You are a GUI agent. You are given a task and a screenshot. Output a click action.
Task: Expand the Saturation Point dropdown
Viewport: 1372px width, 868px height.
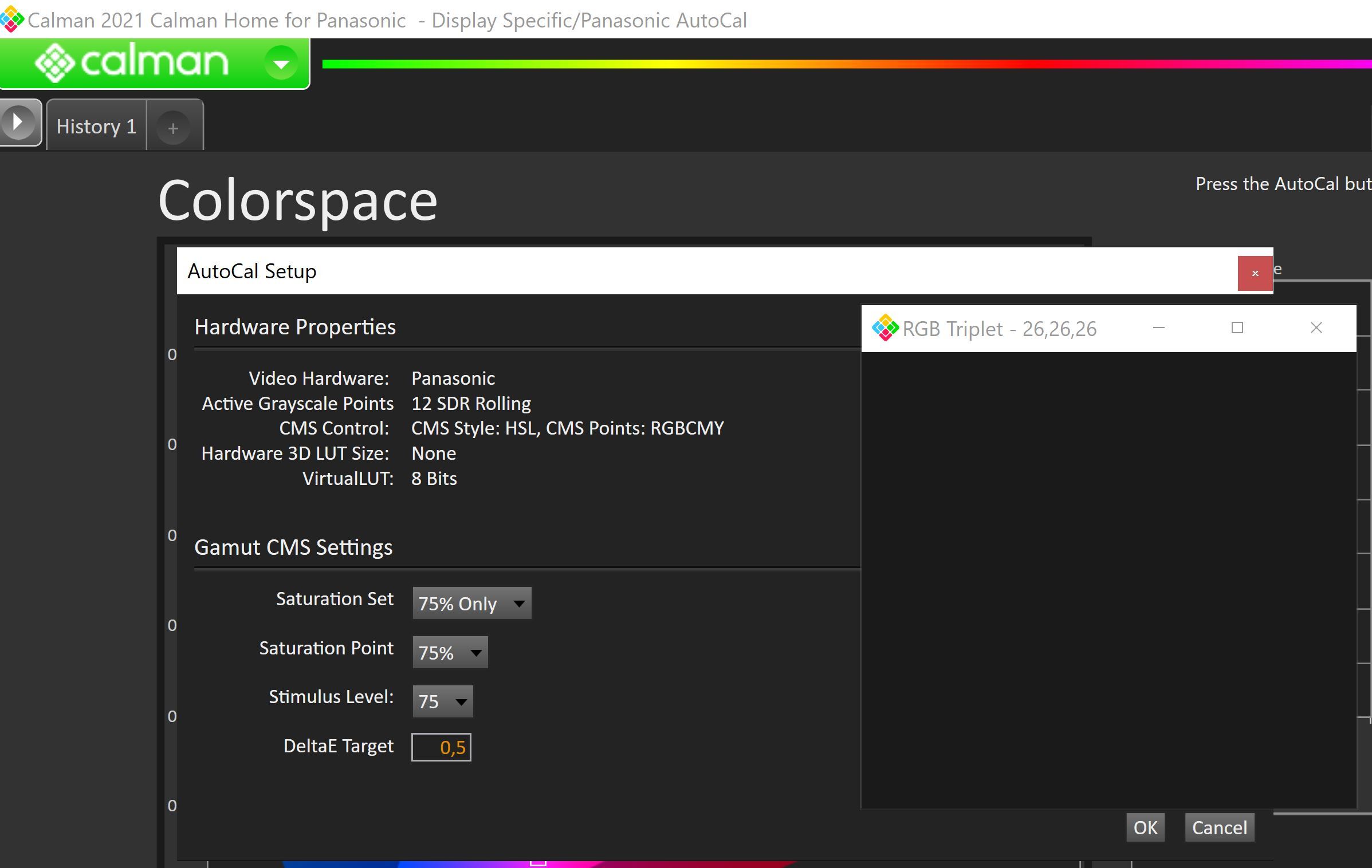click(450, 652)
